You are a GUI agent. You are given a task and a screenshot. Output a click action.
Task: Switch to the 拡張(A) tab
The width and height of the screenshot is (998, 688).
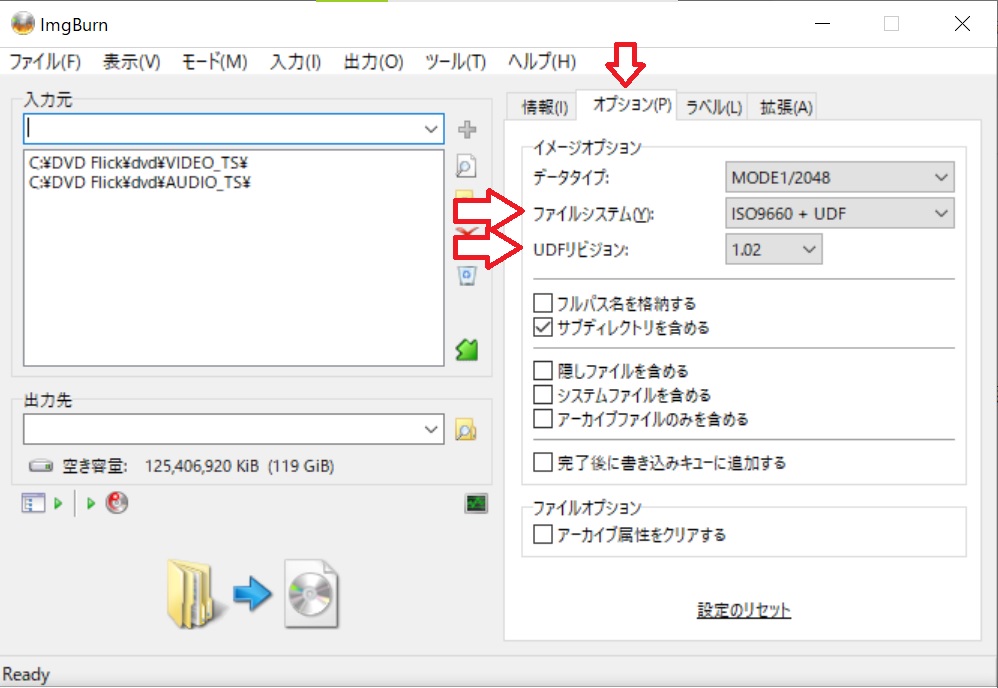[786, 107]
